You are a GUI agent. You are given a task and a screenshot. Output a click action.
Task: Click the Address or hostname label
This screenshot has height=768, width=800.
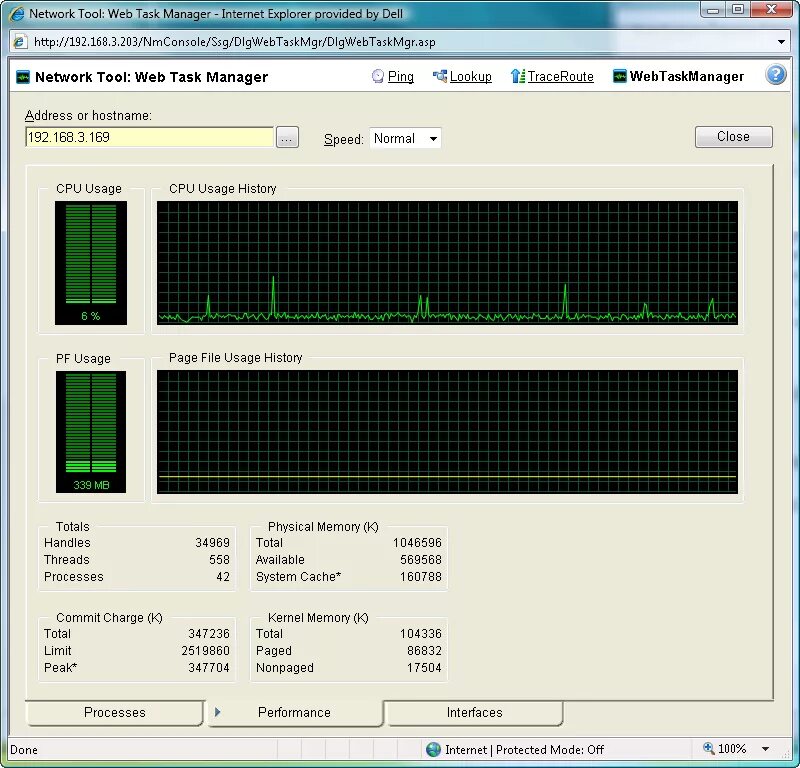click(88, 115)
